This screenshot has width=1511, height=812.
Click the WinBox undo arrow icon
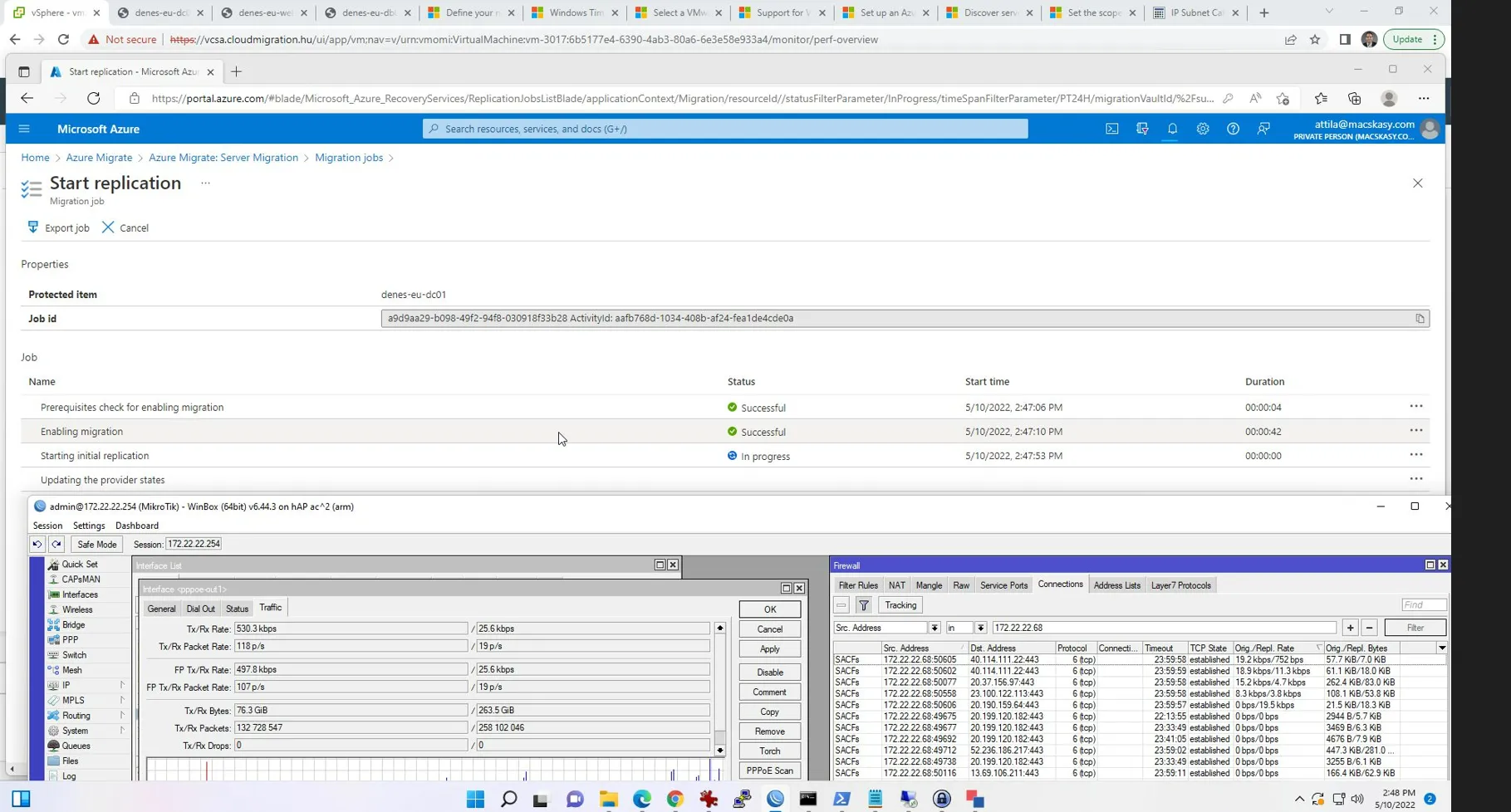coord(37,545)
